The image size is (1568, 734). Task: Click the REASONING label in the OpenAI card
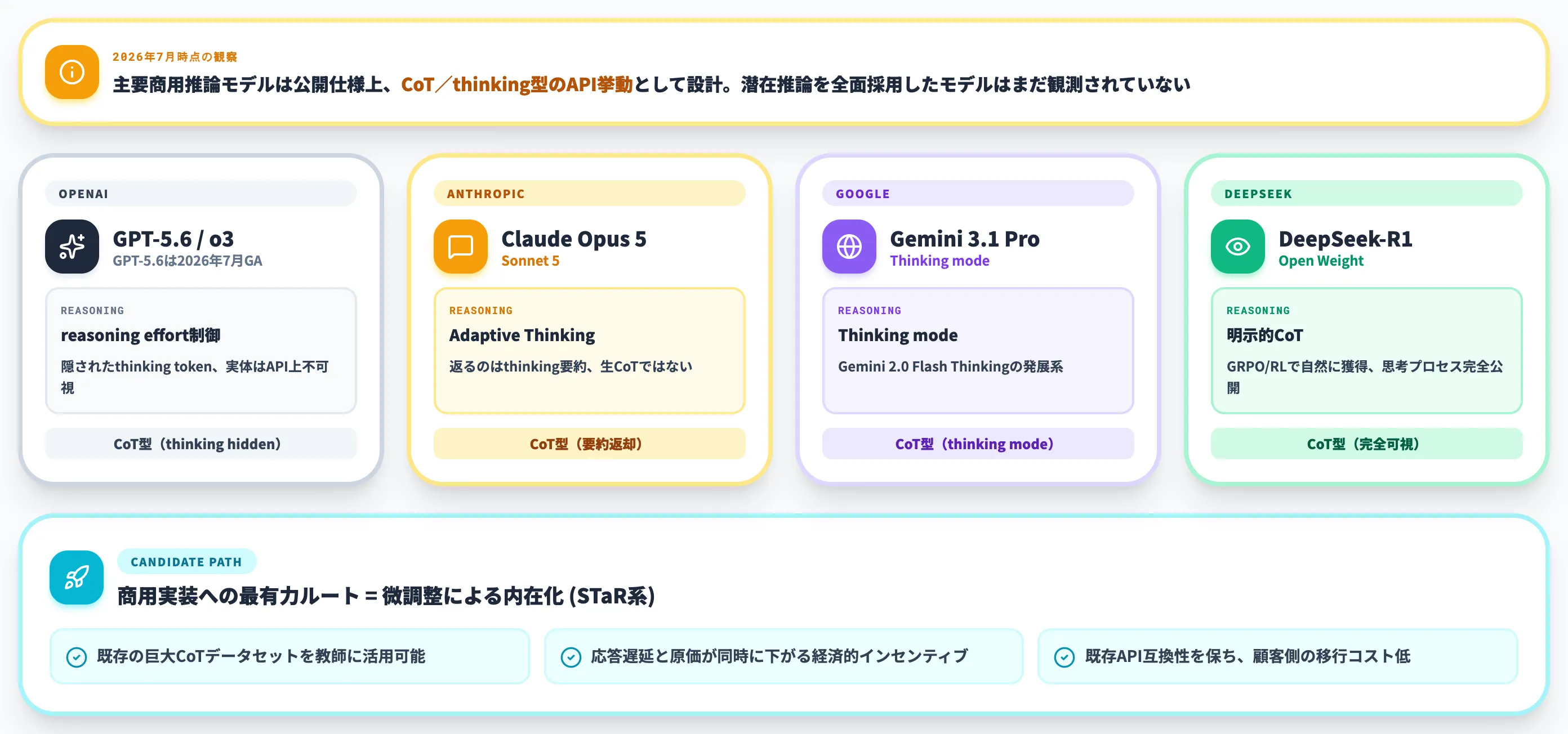92,311
